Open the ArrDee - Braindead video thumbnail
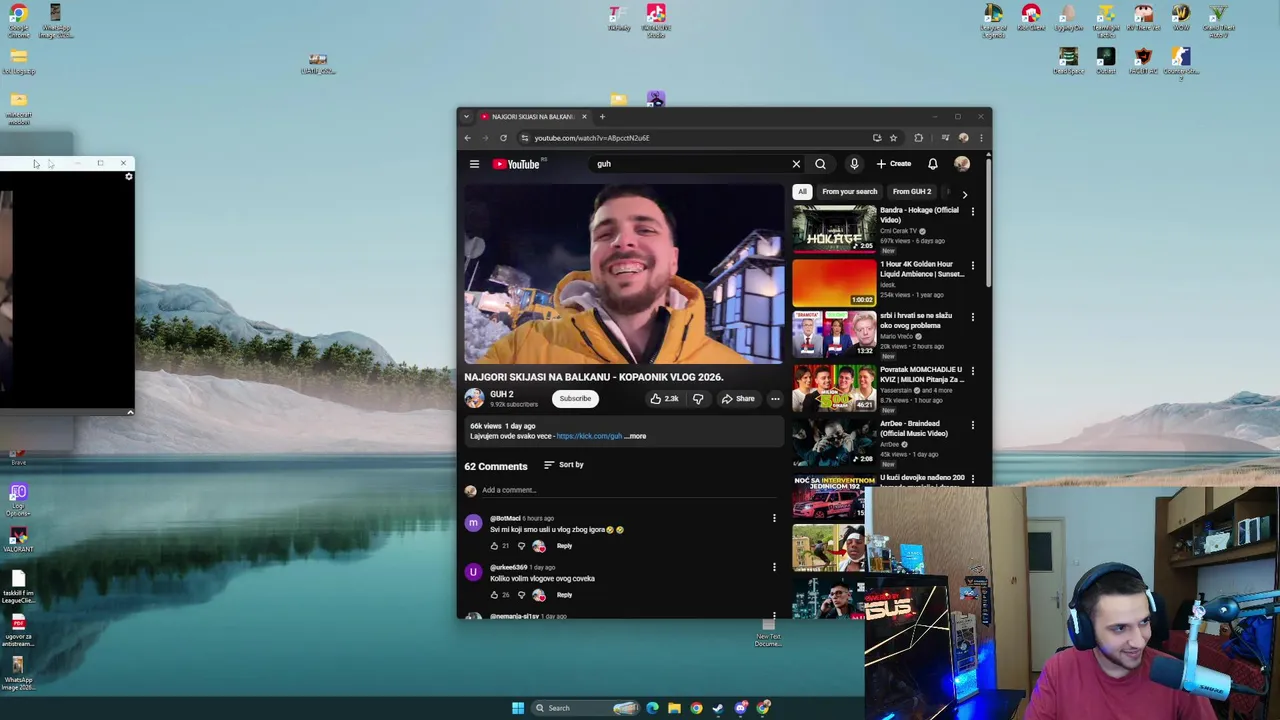The image size is (1280, 720). pyautogui.click(x=834, y=442)
